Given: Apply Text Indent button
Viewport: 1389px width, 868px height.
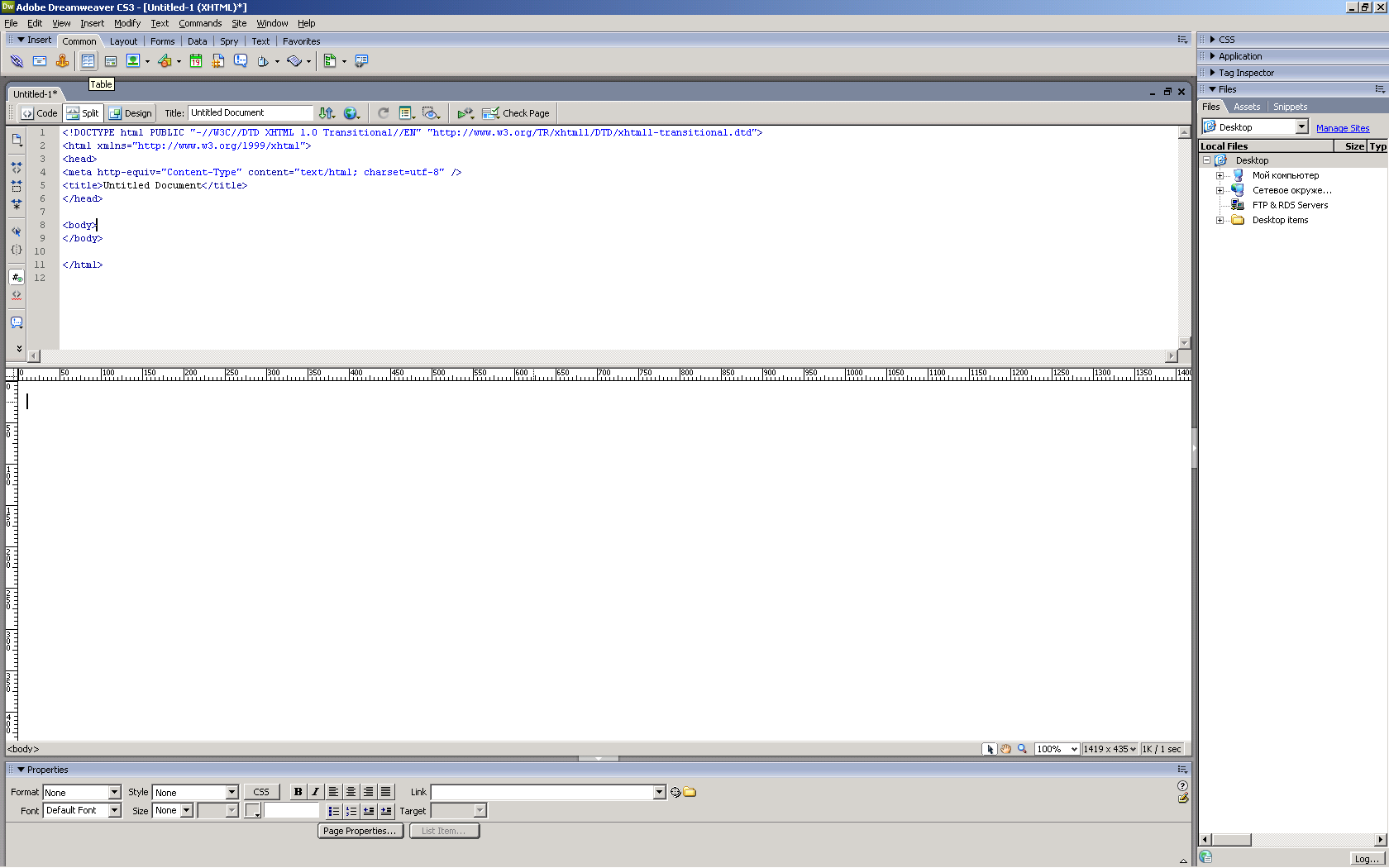Looking at the screenshot, I should point(385,811).
